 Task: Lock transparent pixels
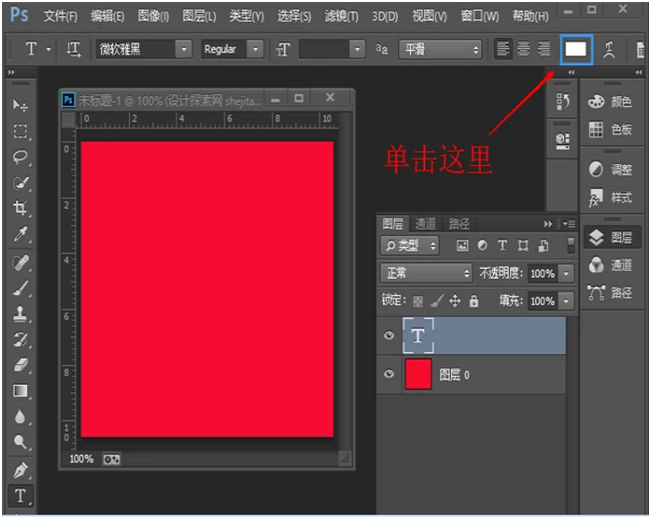coord(418,301)
